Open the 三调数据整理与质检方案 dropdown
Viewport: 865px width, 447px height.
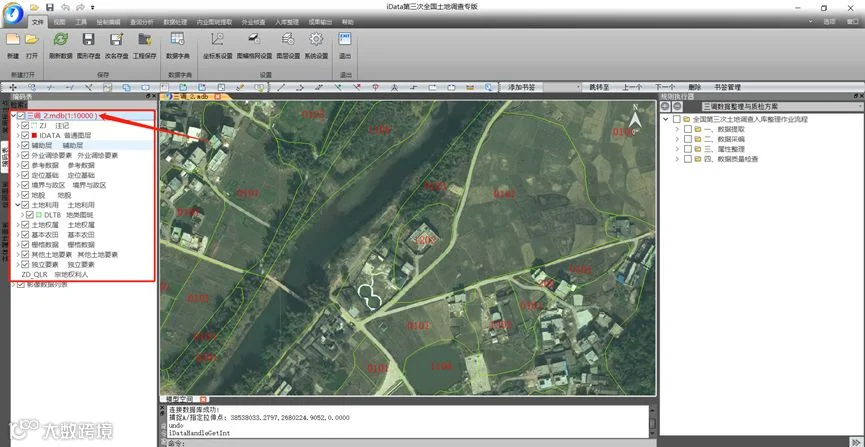coord(861,107)
